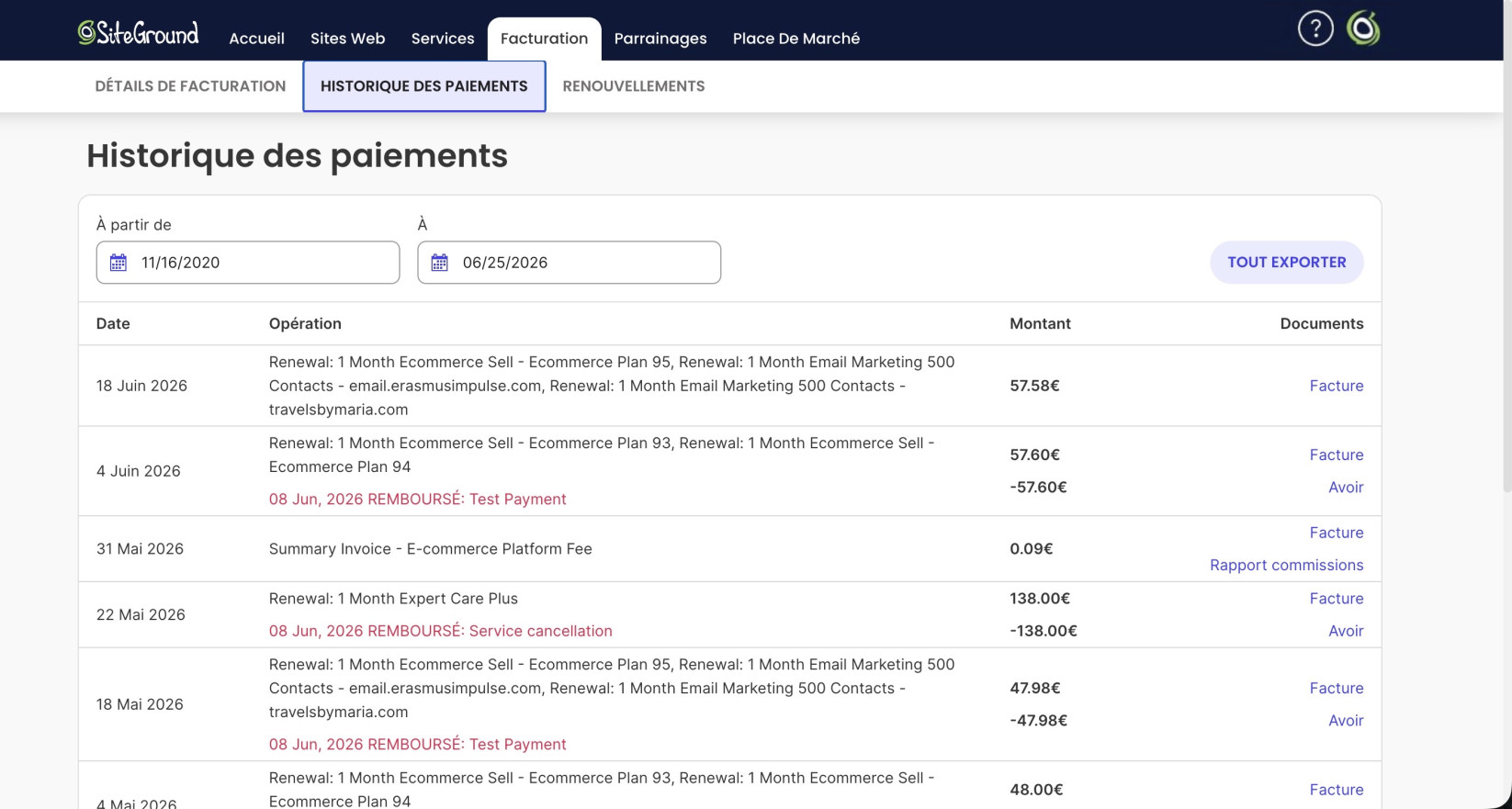Viewport: 1512px width, 809px height.
Task: Click the Documents column header
Action: point(1322,323)
